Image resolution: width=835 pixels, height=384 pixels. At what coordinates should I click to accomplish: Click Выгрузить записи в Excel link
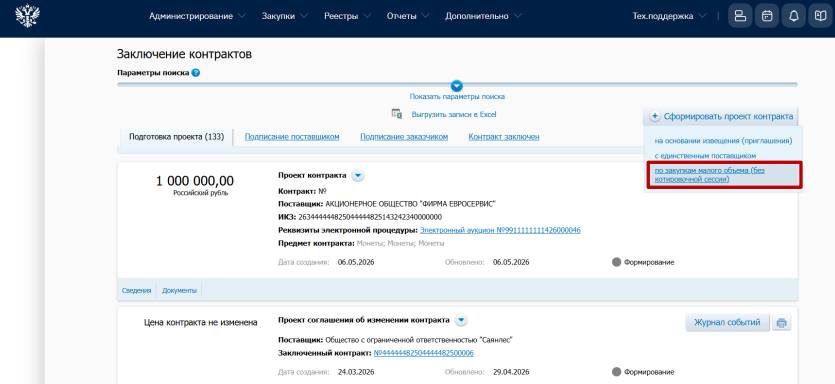454,115
